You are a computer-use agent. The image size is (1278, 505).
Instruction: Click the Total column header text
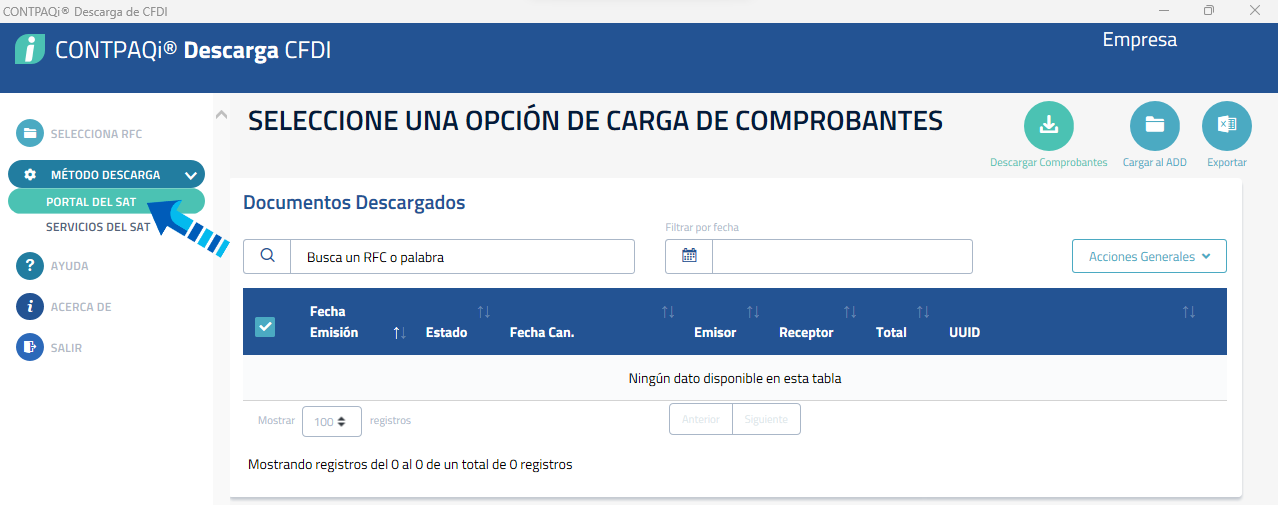891,332
